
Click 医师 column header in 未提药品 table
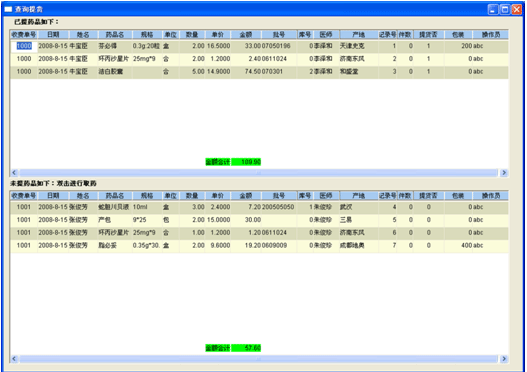point(326,195)
